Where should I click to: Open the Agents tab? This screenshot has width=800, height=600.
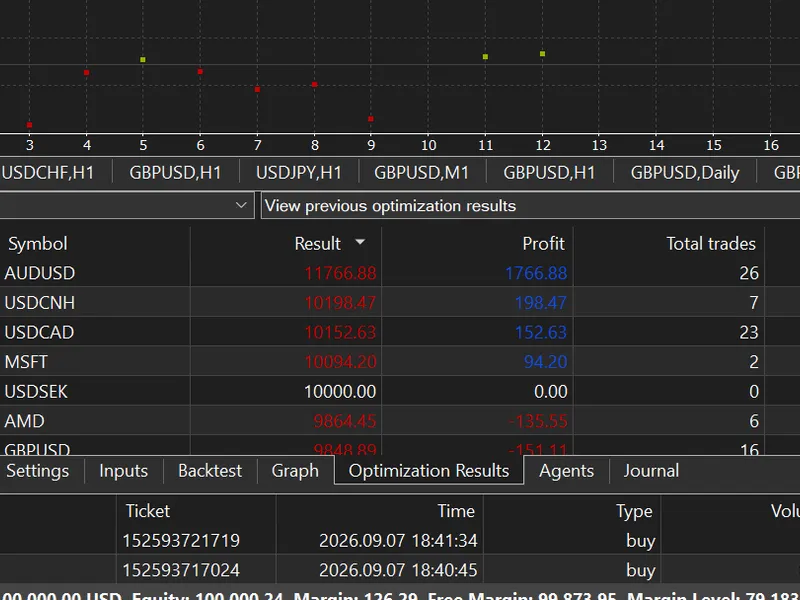(x=566, y=470)
